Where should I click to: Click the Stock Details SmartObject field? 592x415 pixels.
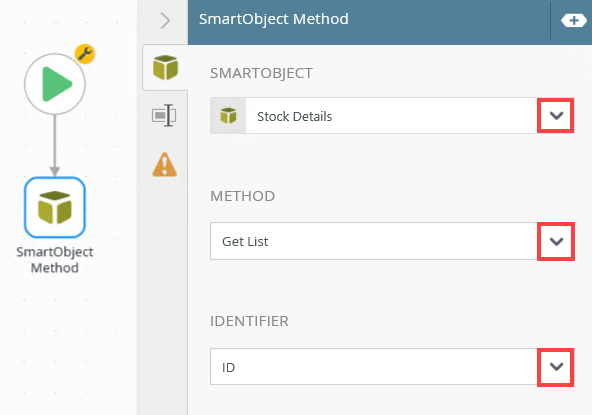click(391, 116)
